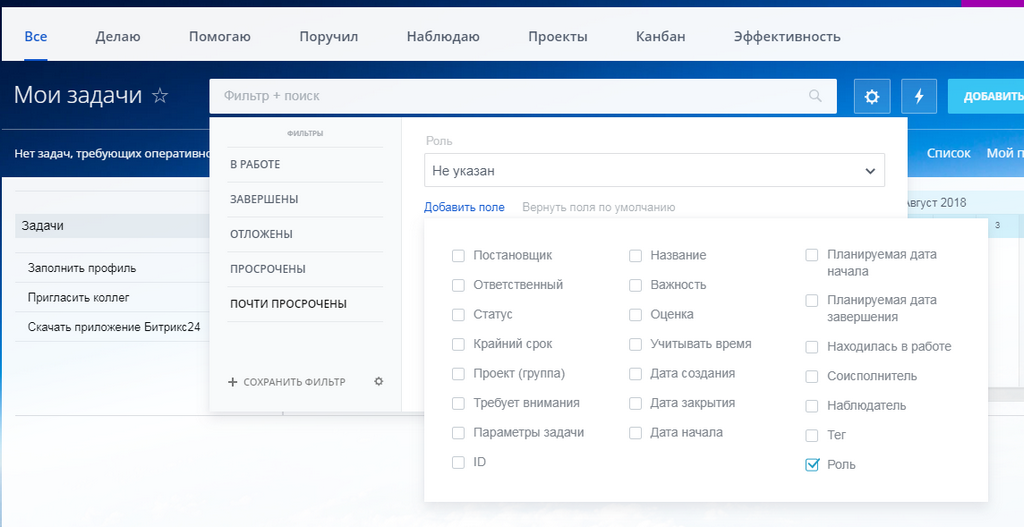The image size is (1024, 527).
Task: Open the Пригласить коллег task
Action: (79, 297)
